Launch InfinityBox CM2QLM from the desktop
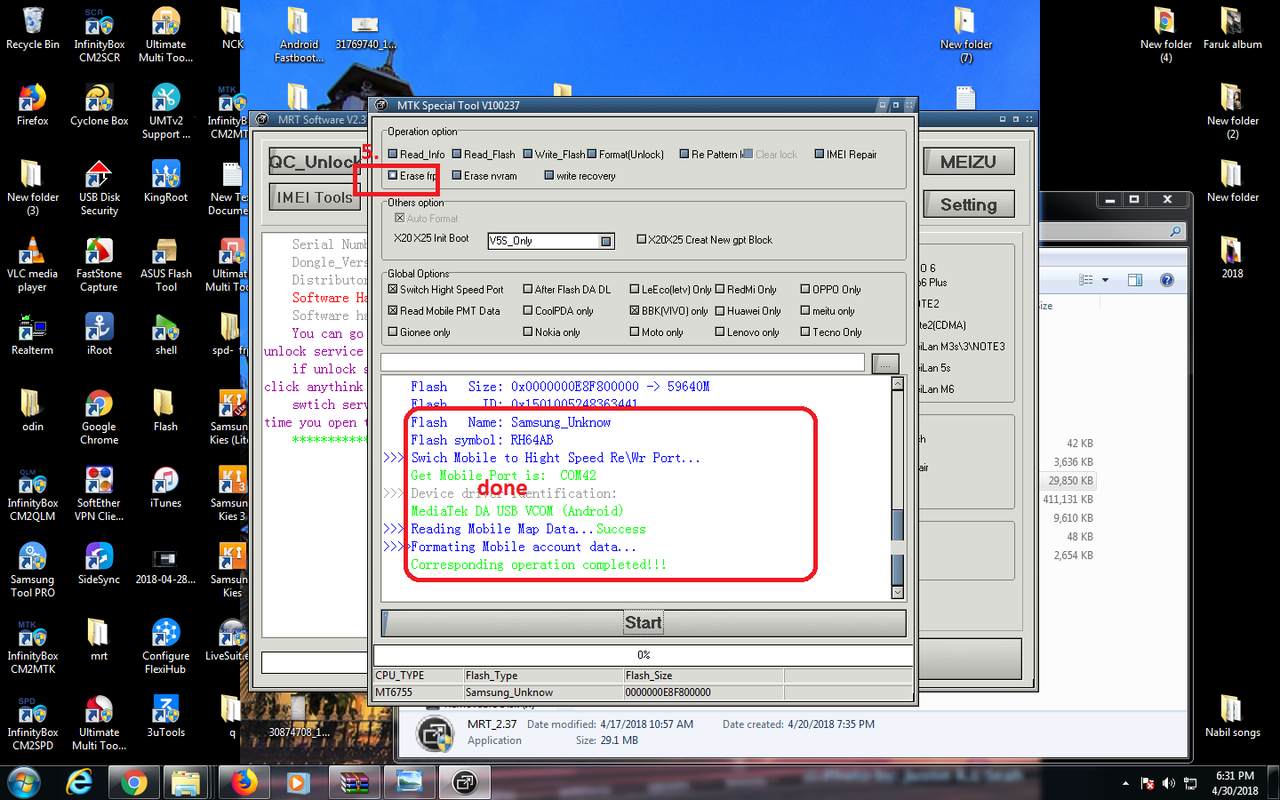1280x800 pixels. tap(32, 493)
